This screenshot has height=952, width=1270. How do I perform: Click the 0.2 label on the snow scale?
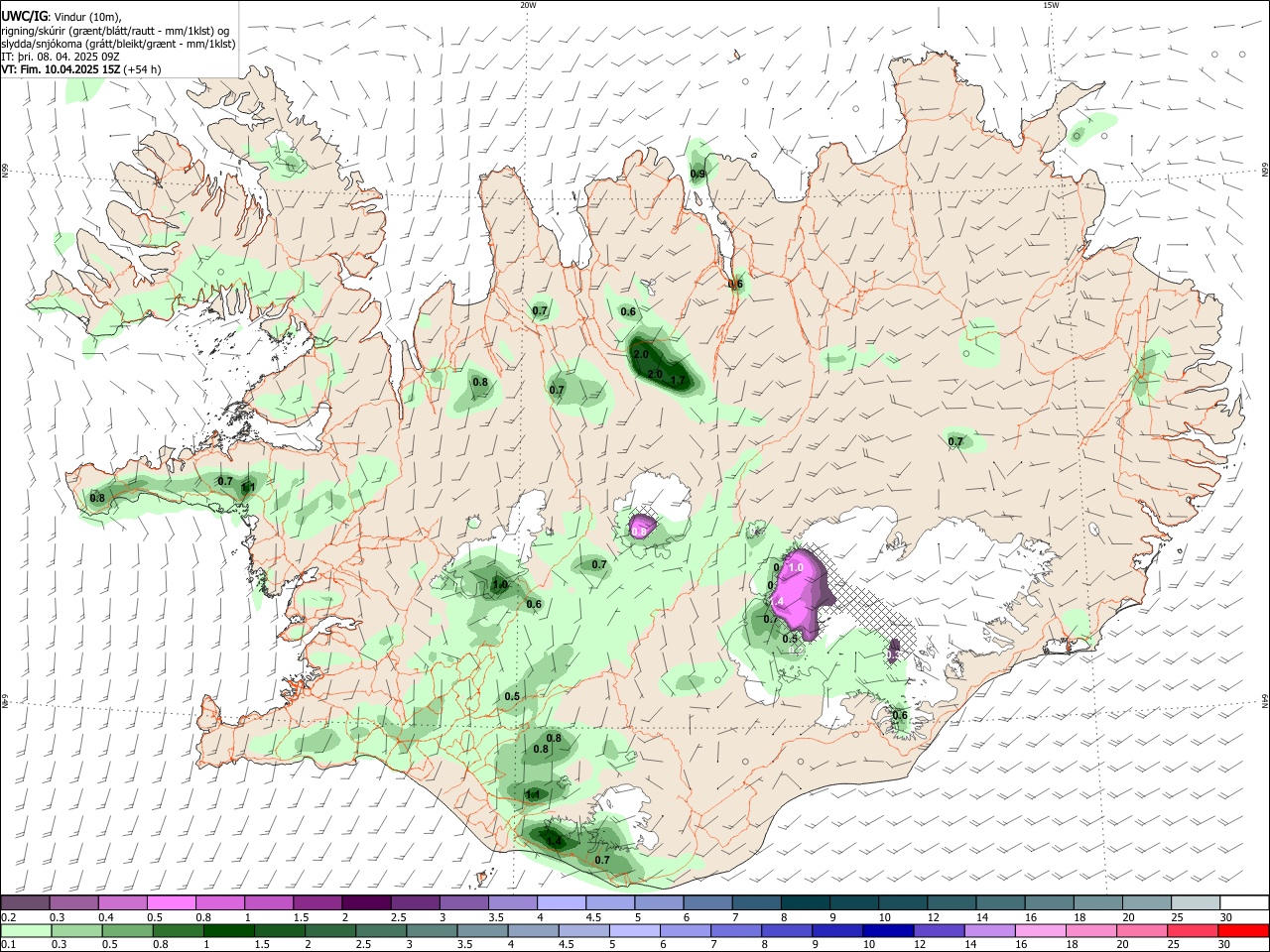coord(8,917)
